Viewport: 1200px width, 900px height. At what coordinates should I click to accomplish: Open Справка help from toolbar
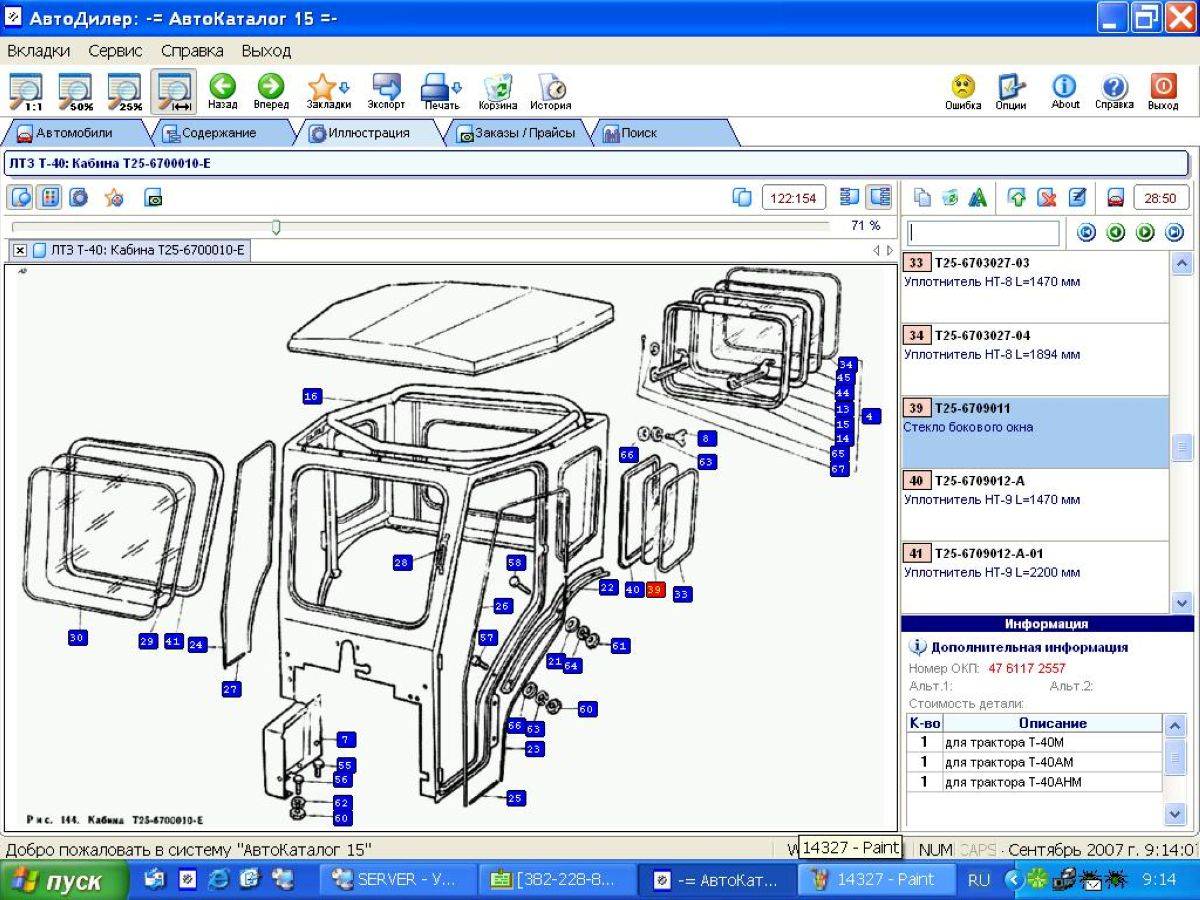1114,91
